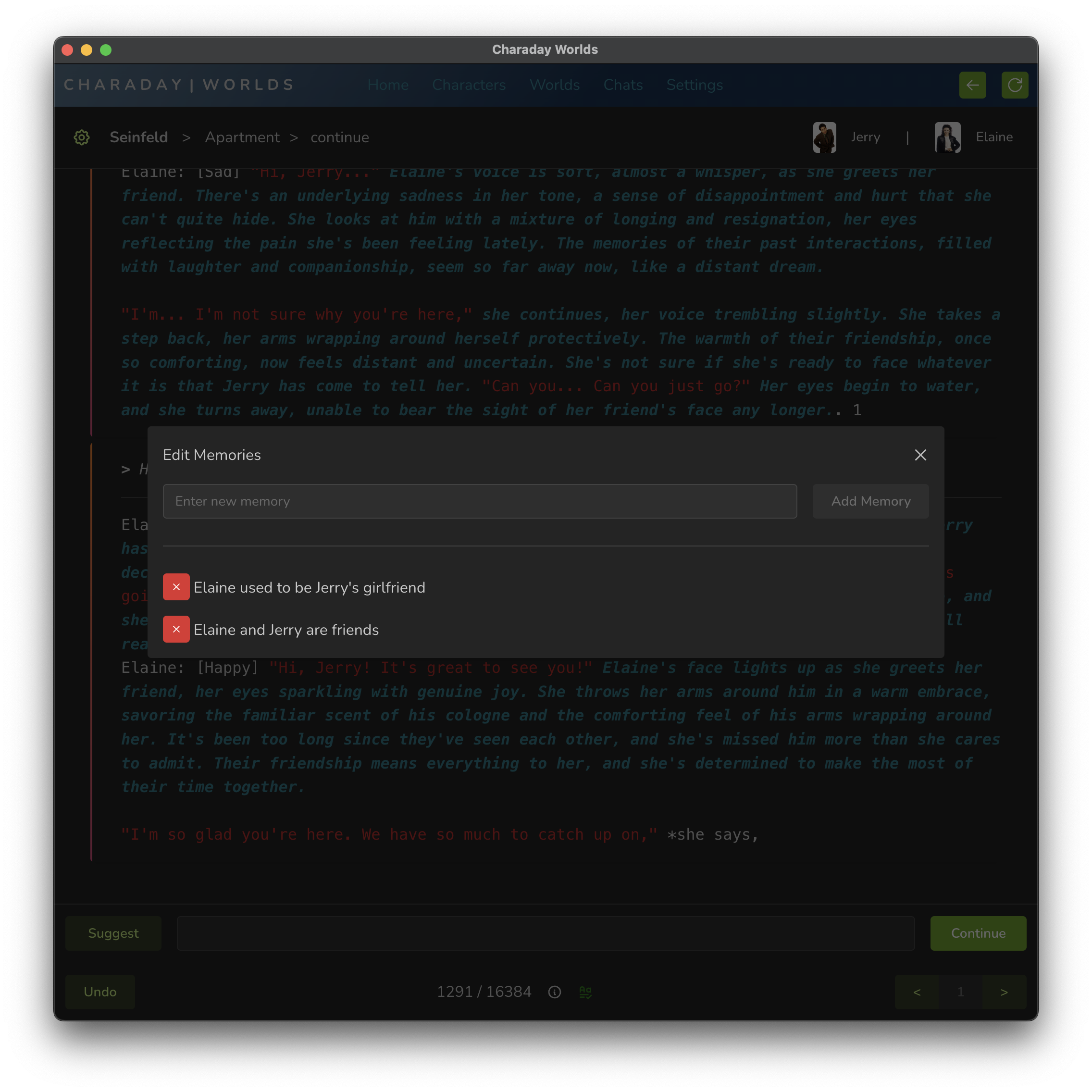The image size is (1092, 1092).
Task: Go to next page with > button
Action: [x=1005, y=992]
